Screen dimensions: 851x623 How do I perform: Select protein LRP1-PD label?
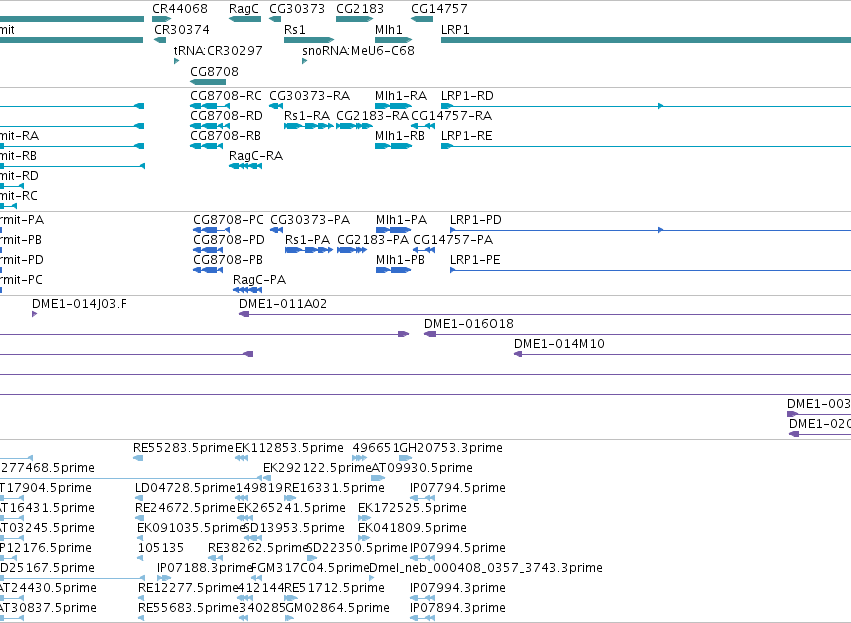coord(476,220)
